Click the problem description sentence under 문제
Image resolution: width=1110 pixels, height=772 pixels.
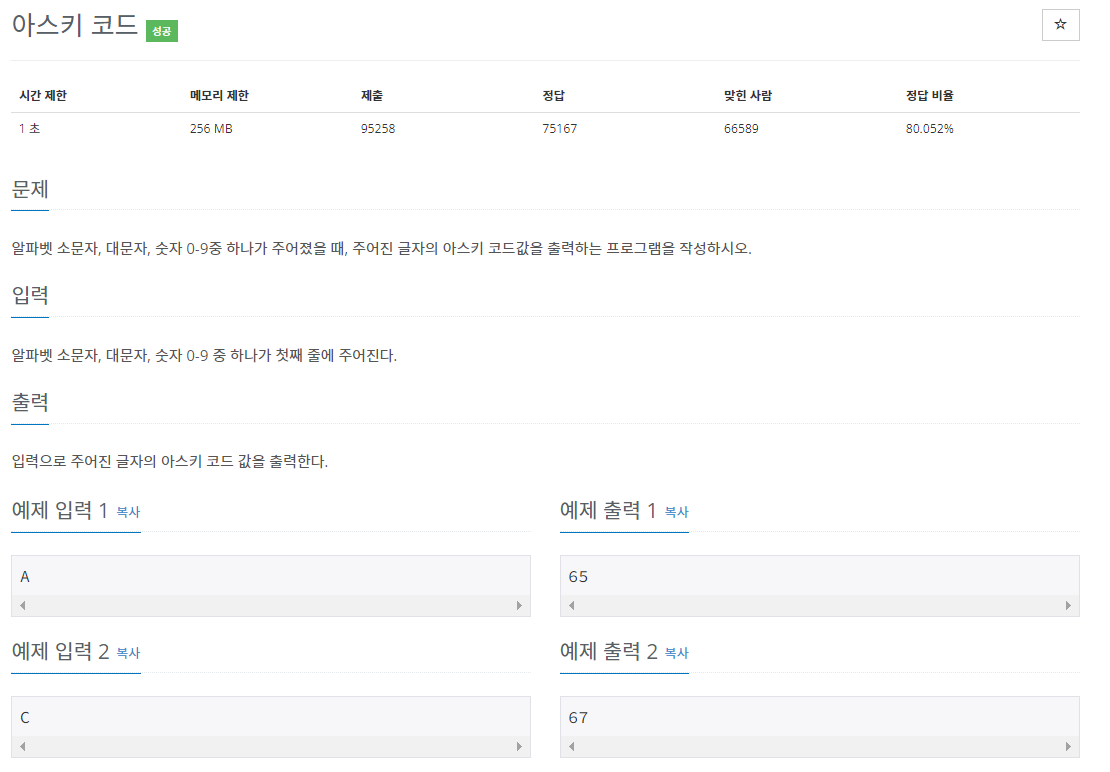[x=382, y=248]
